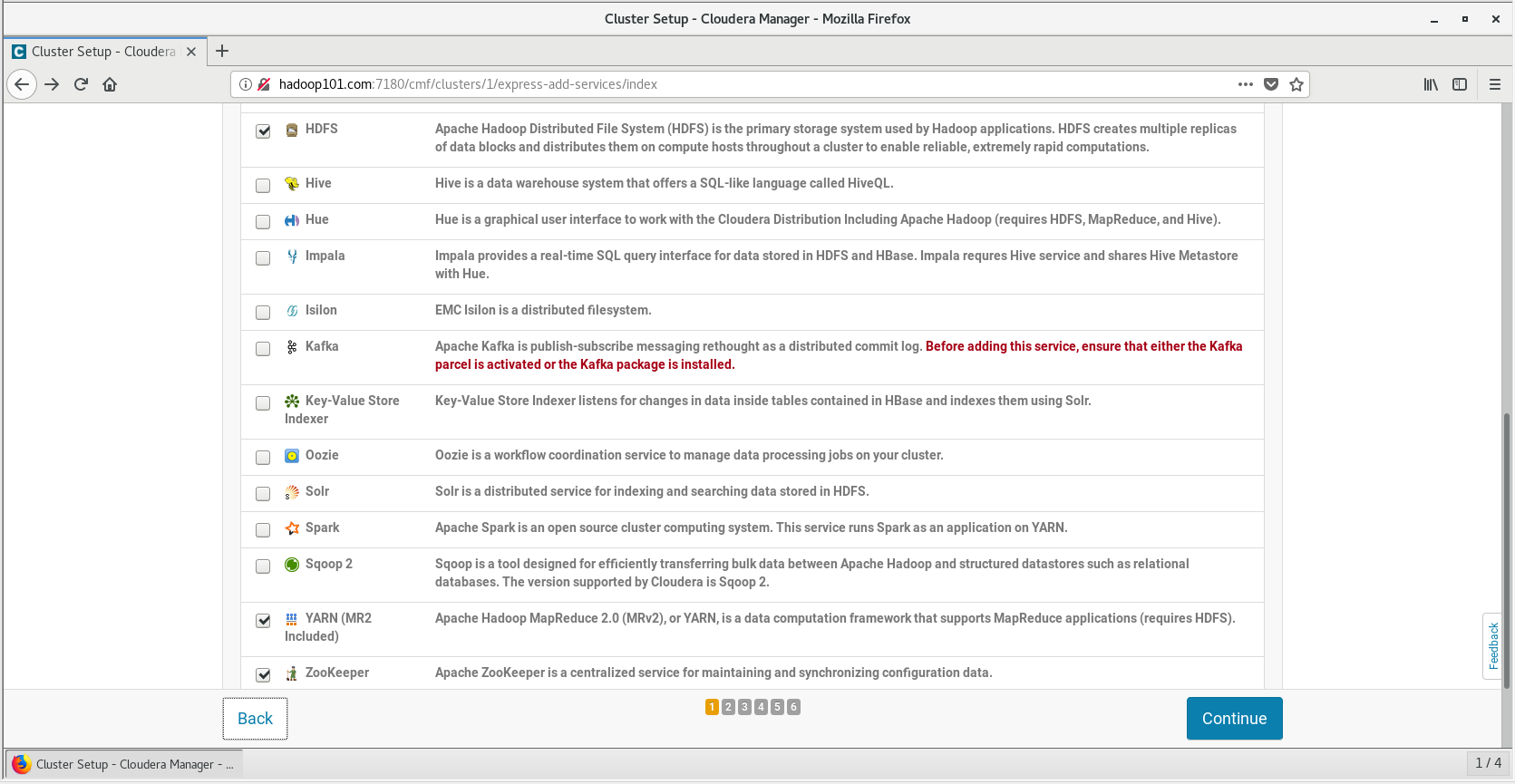Click the red Kafka parcel warning text
This screenshot has height=784, width=1515.
point(839,355)
